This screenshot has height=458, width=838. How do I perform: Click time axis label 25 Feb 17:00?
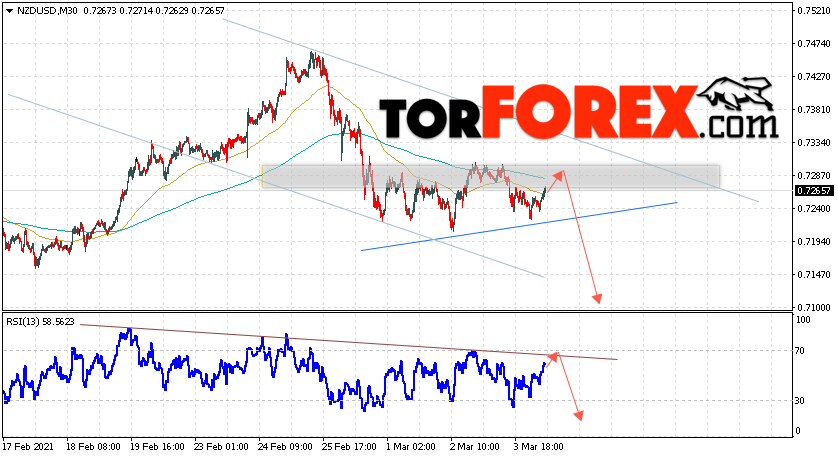pyautogui.click(x=350, y=447)
